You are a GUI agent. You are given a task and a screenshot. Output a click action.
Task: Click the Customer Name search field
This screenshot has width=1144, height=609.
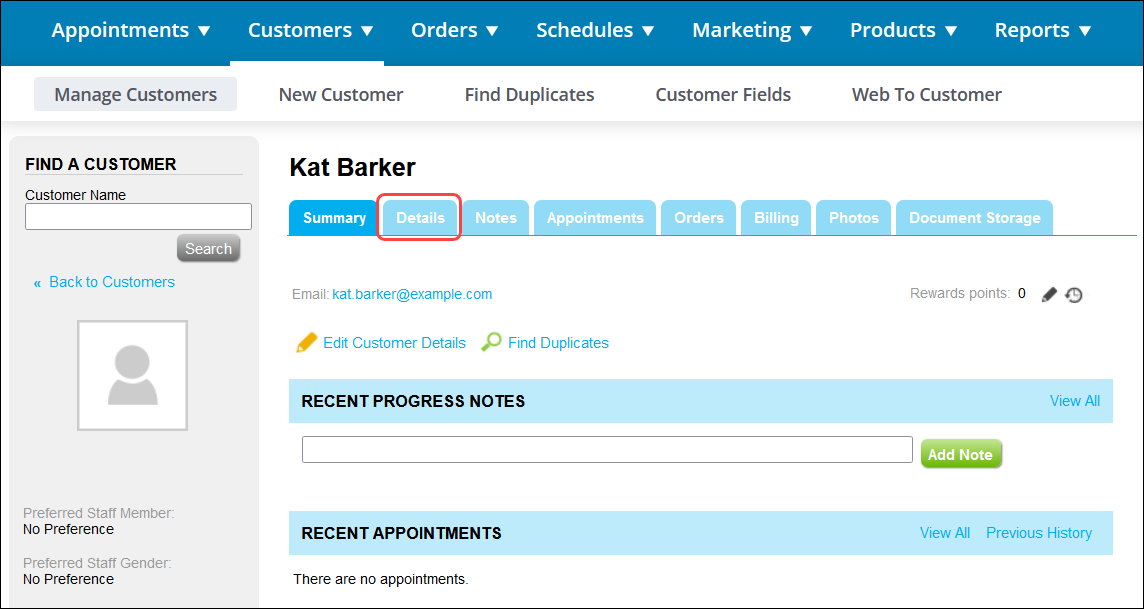coord(139,217)
